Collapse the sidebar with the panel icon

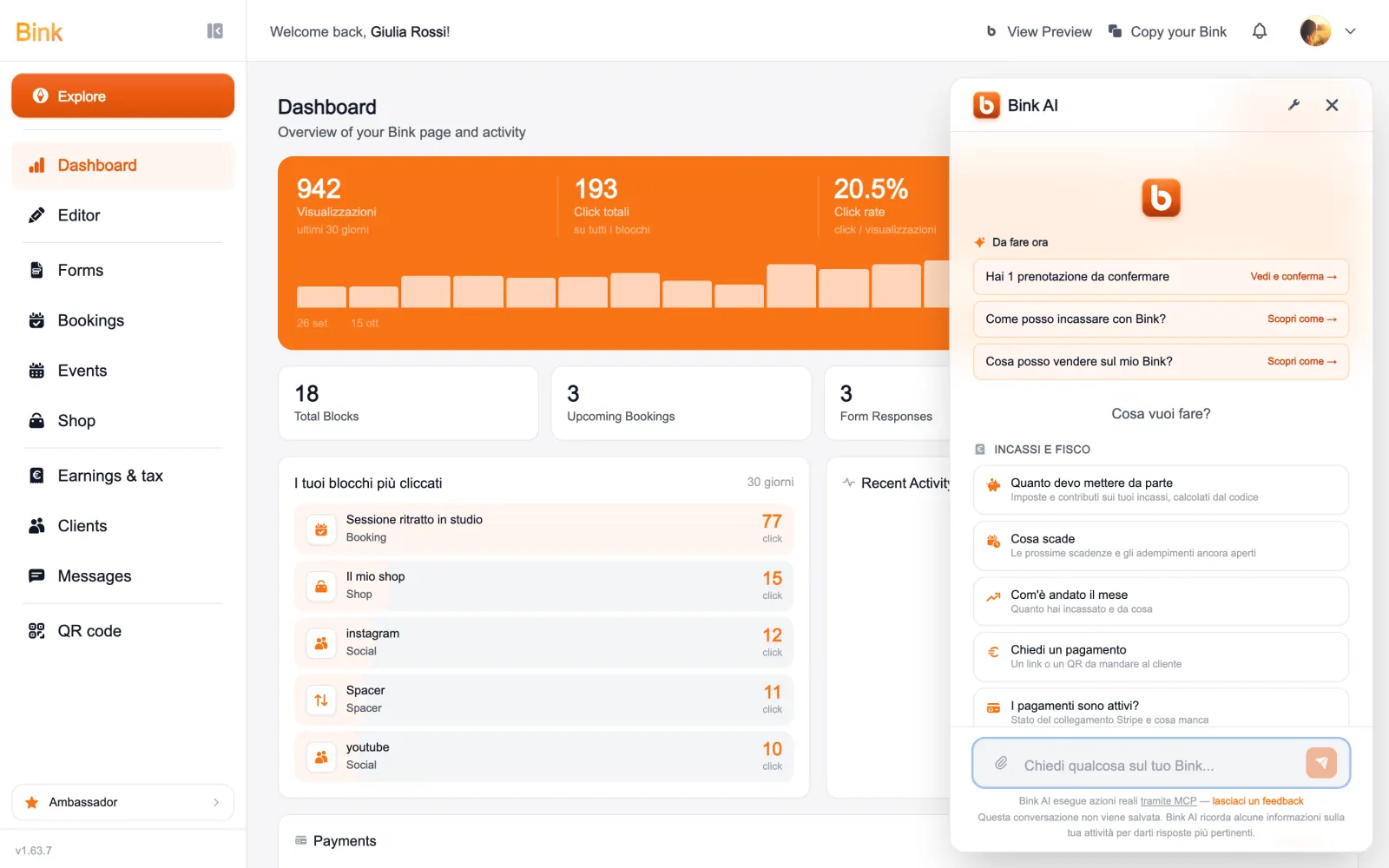point(215,31)
